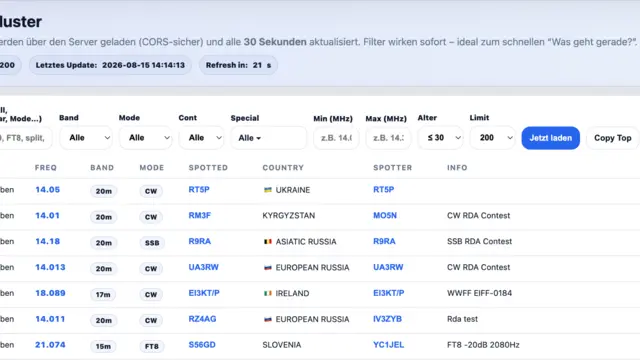
Task: Open frequency link 14.05
Action: pos(47,189)
